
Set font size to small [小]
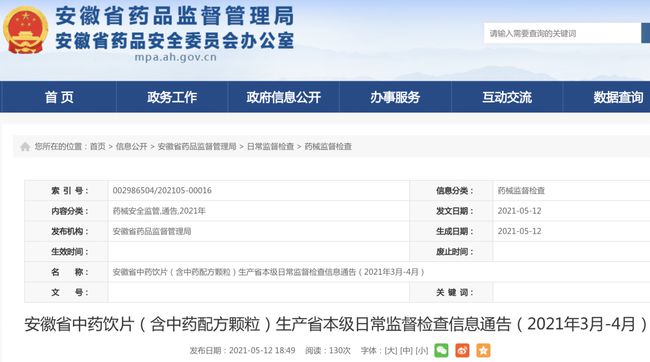(422, 351)
